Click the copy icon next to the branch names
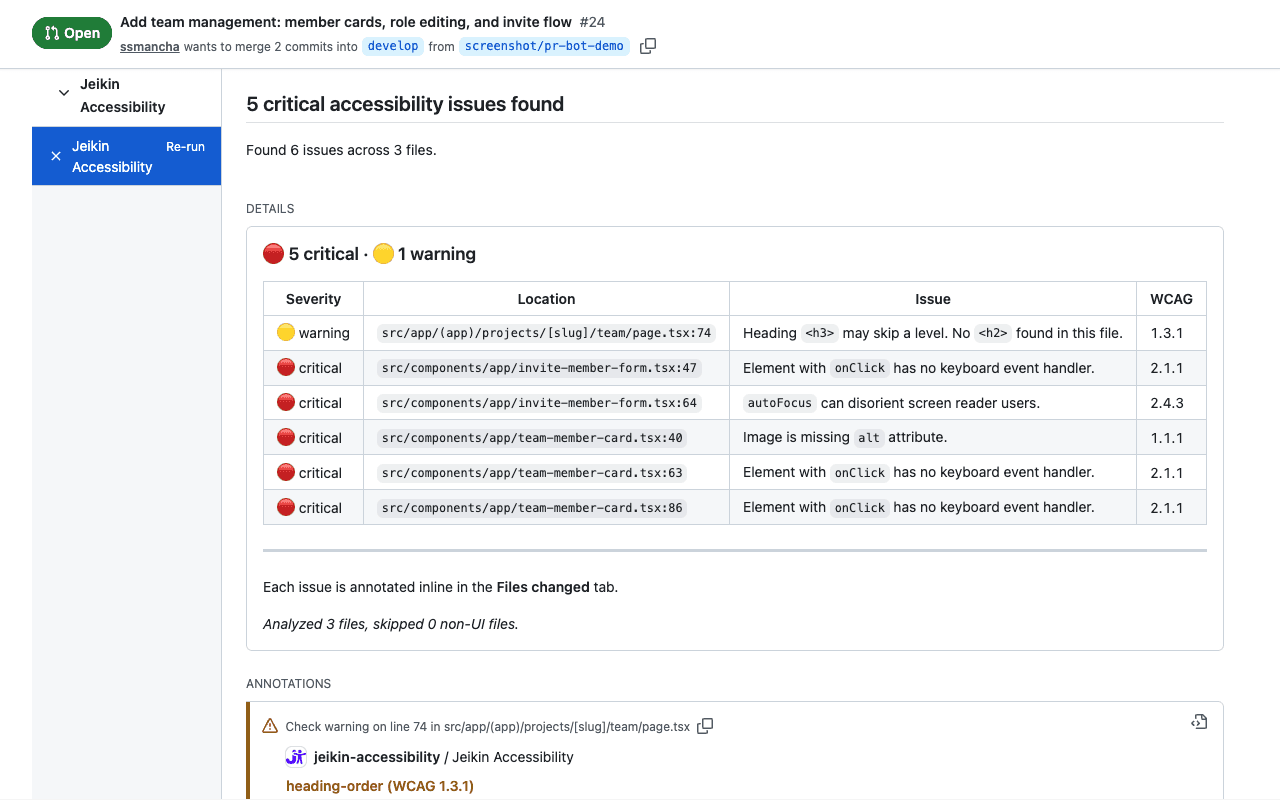This screenshot has height=800, width=1280. click(x=647, y=45)
